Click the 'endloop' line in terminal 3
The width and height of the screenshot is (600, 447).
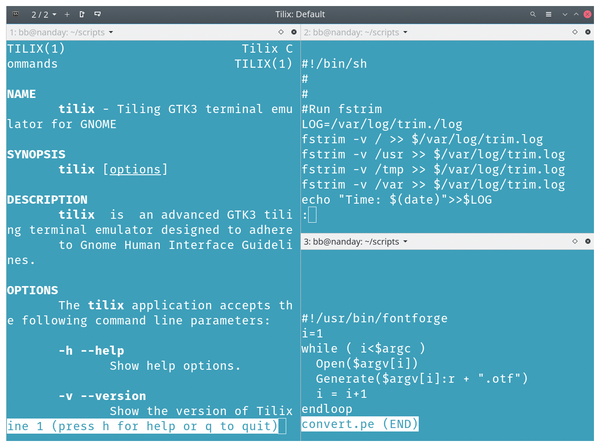pos(327,409)
